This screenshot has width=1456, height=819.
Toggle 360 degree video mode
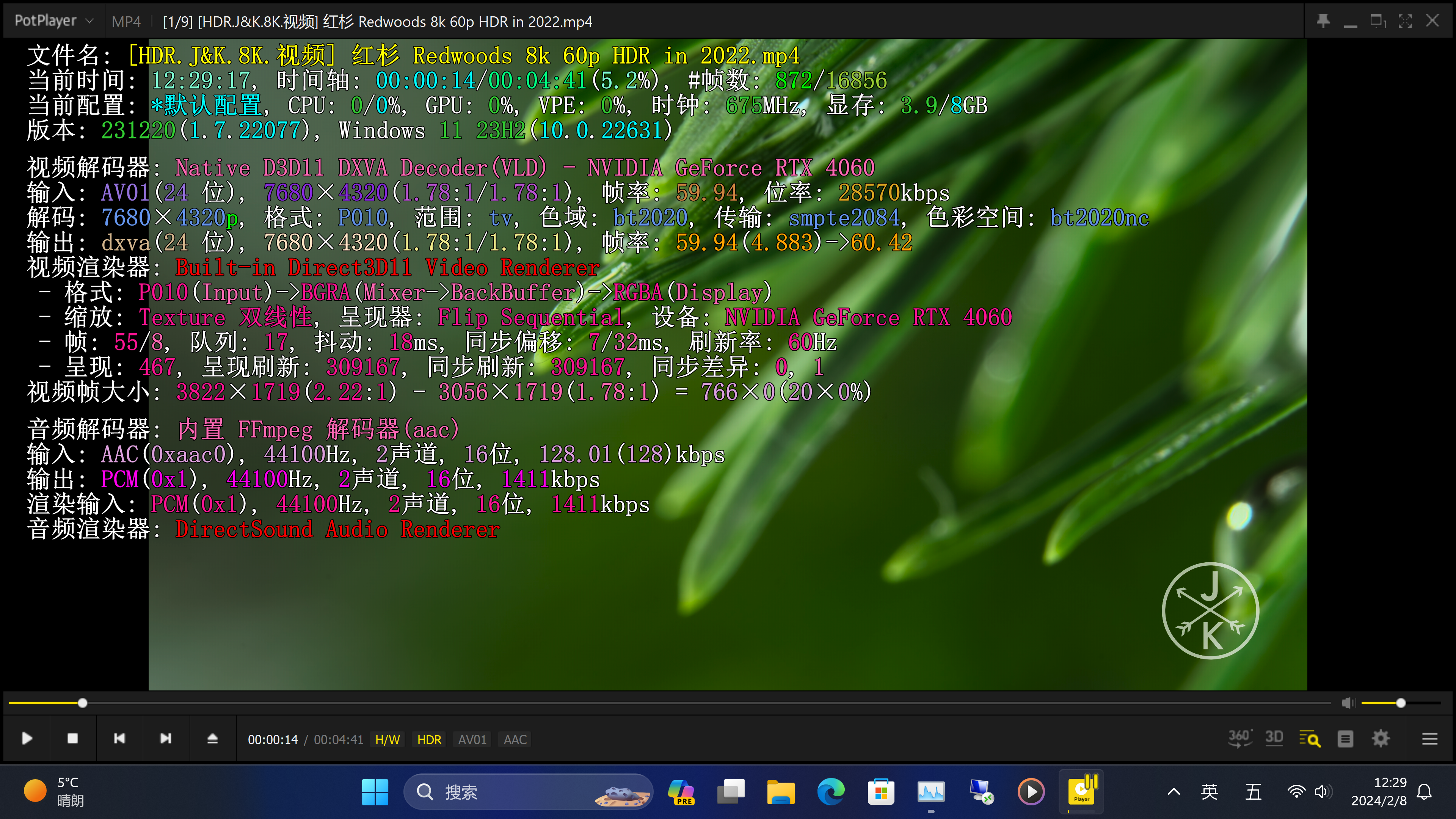pyautogui.click(x=1239, y=738)
